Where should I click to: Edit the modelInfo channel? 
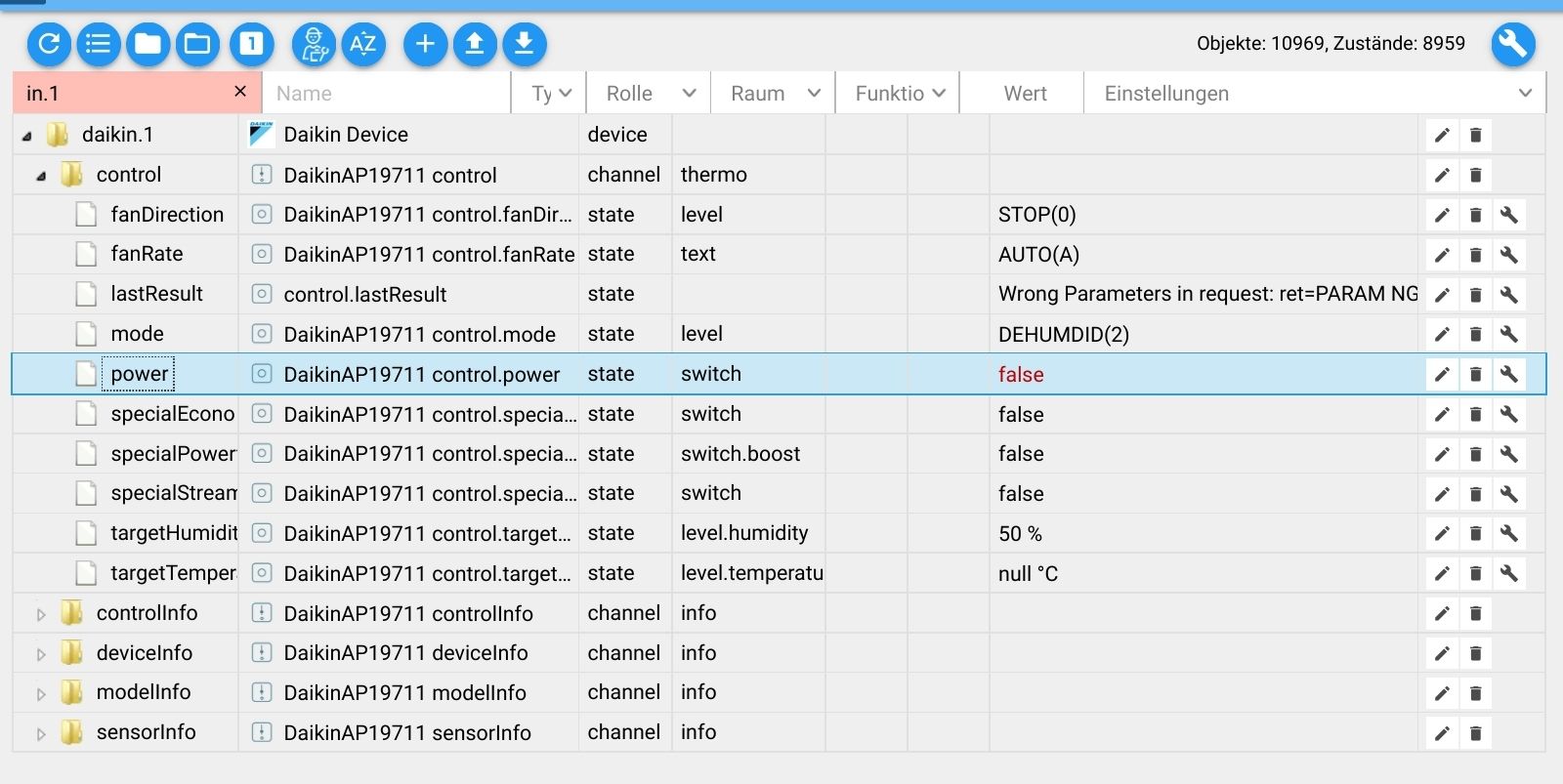click(x=1442, y=693)
